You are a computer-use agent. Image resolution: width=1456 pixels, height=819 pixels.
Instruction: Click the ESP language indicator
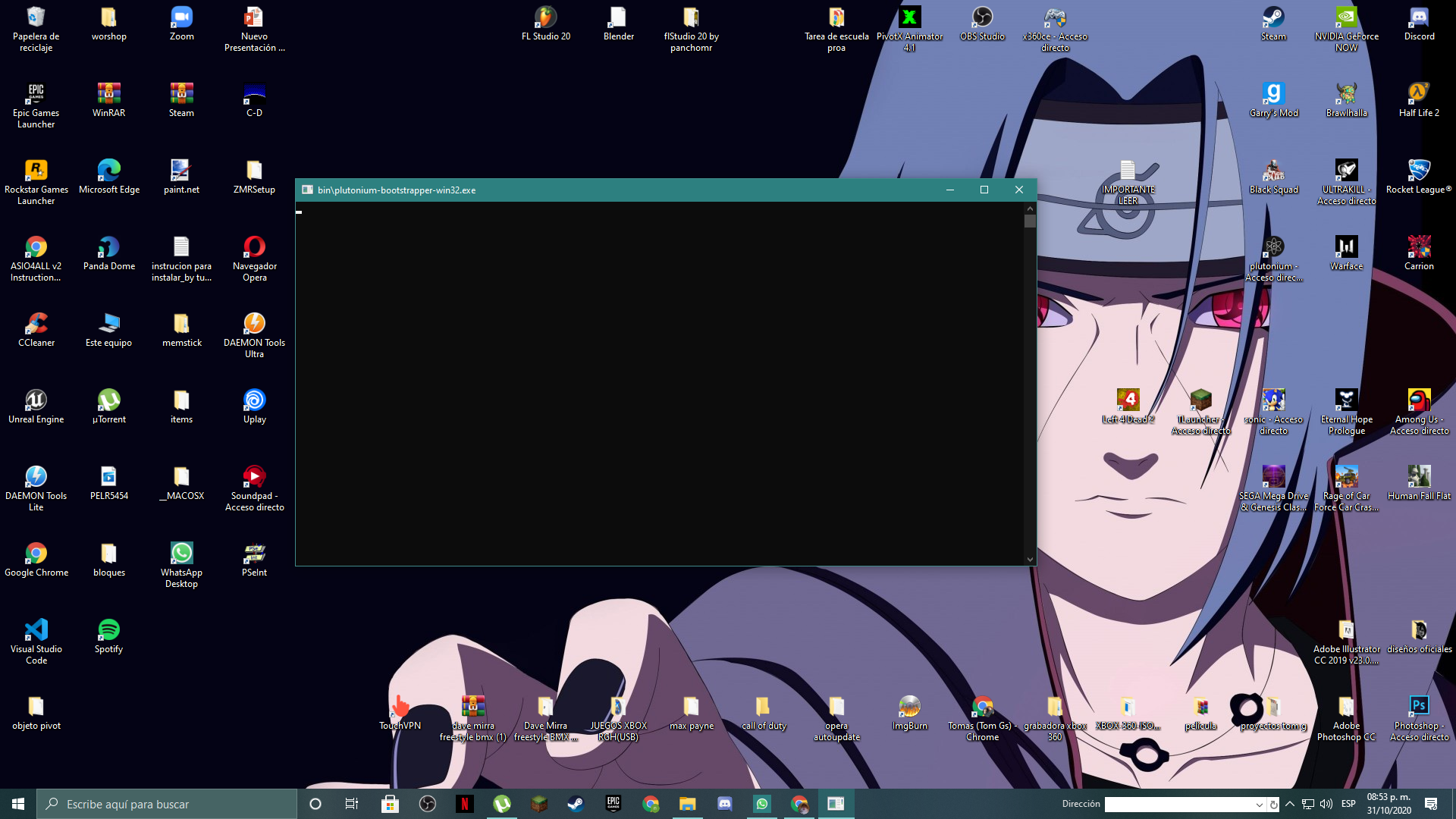[1348, 804]
